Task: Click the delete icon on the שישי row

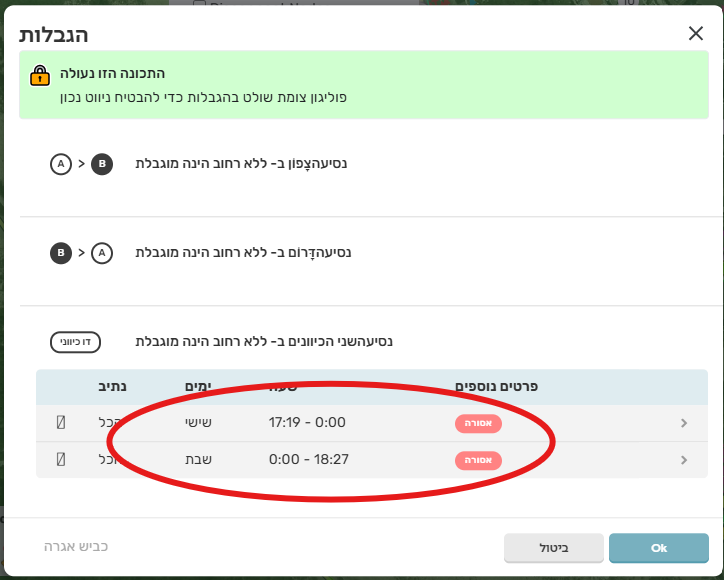Action: point(61,423)
